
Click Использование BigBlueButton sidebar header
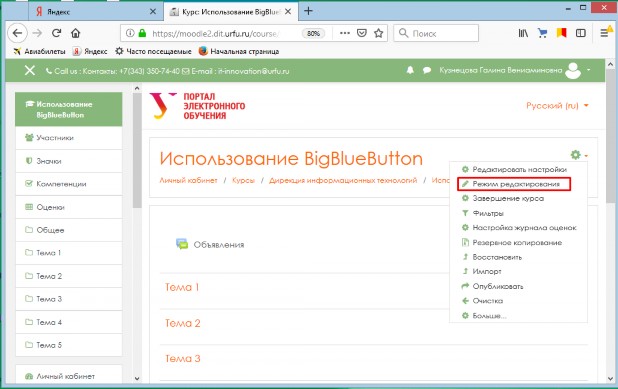tap(69, 109)
